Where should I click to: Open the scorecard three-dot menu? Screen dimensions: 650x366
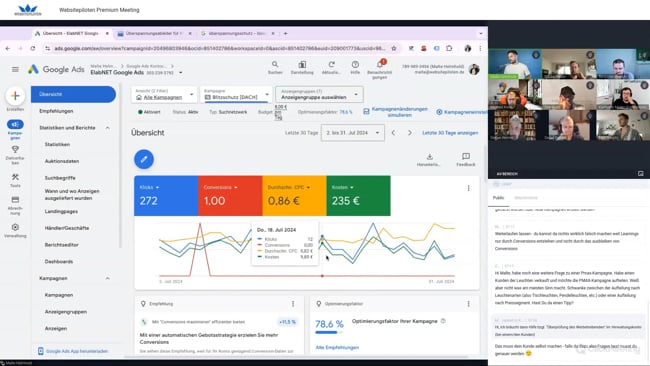click(468, 188)
